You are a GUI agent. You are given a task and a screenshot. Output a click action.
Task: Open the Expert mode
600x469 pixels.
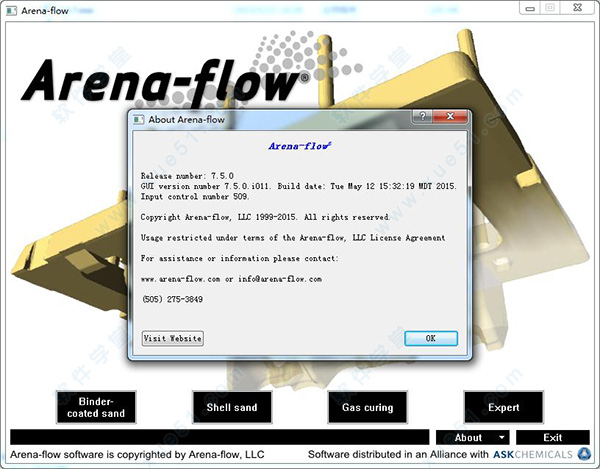pos(504,407)
